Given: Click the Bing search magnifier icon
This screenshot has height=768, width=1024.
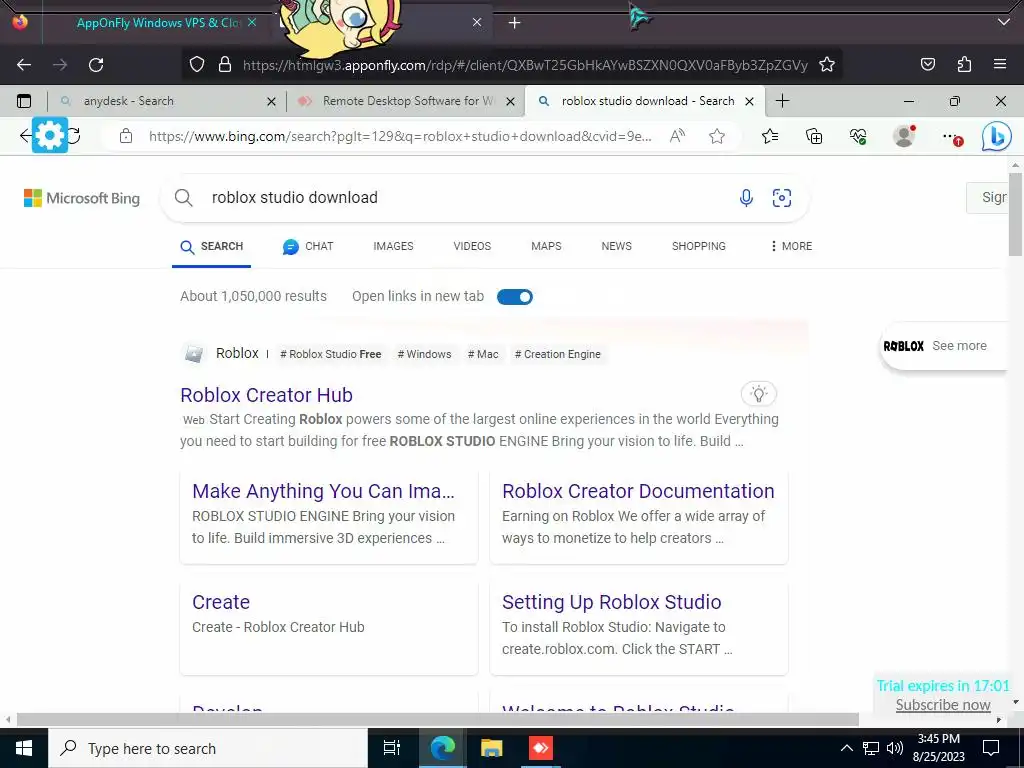Looking at the screenshot, I should pyautogui.click(x=184, y=198).
